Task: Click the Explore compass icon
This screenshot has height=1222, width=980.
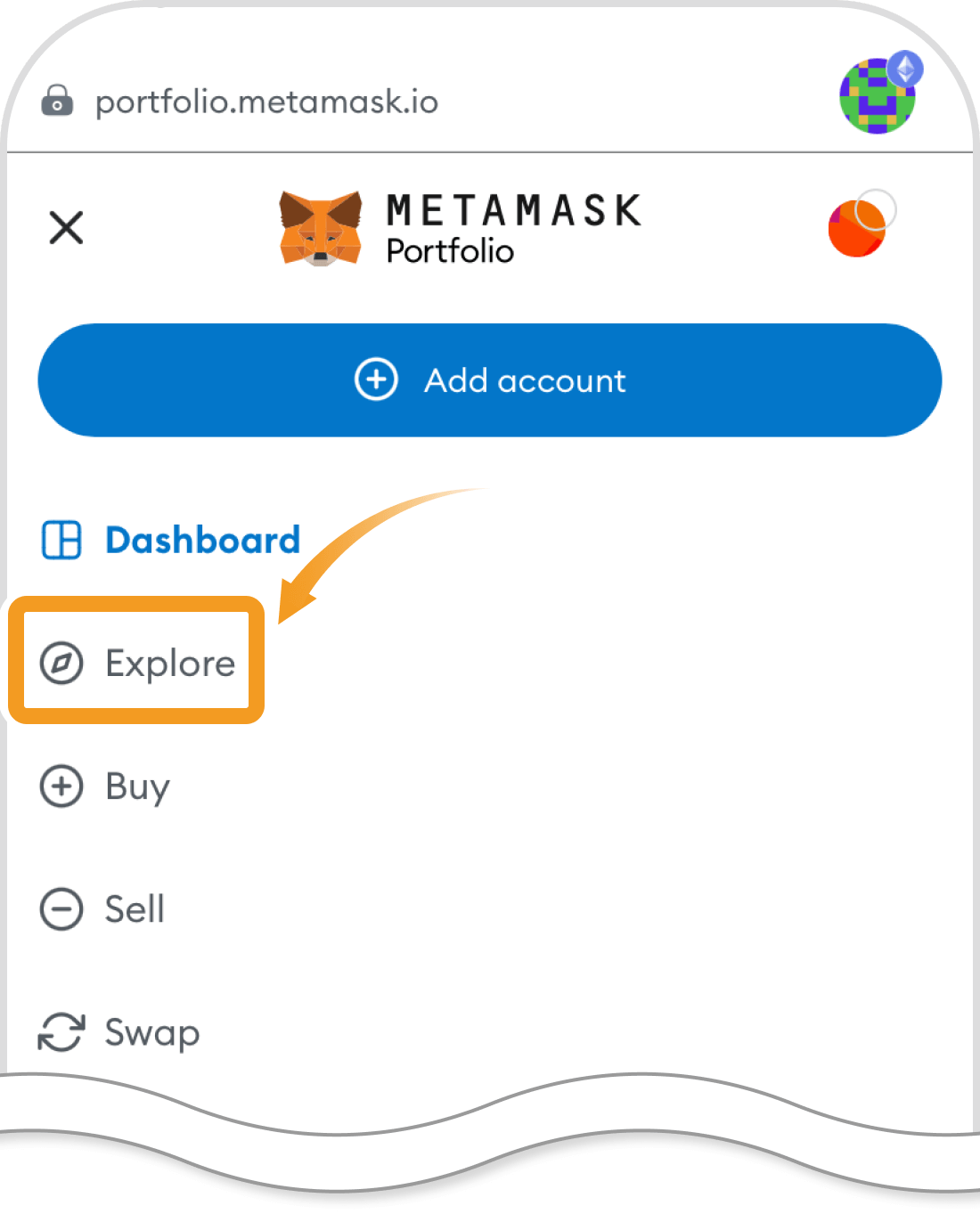Action: pyautogui.click(x=61, y=663)
